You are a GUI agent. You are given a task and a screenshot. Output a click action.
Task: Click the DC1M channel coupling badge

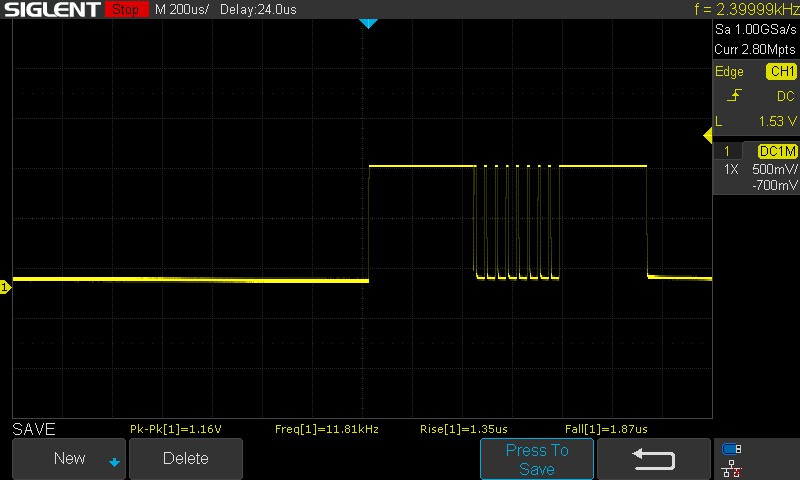click(777, 151)
